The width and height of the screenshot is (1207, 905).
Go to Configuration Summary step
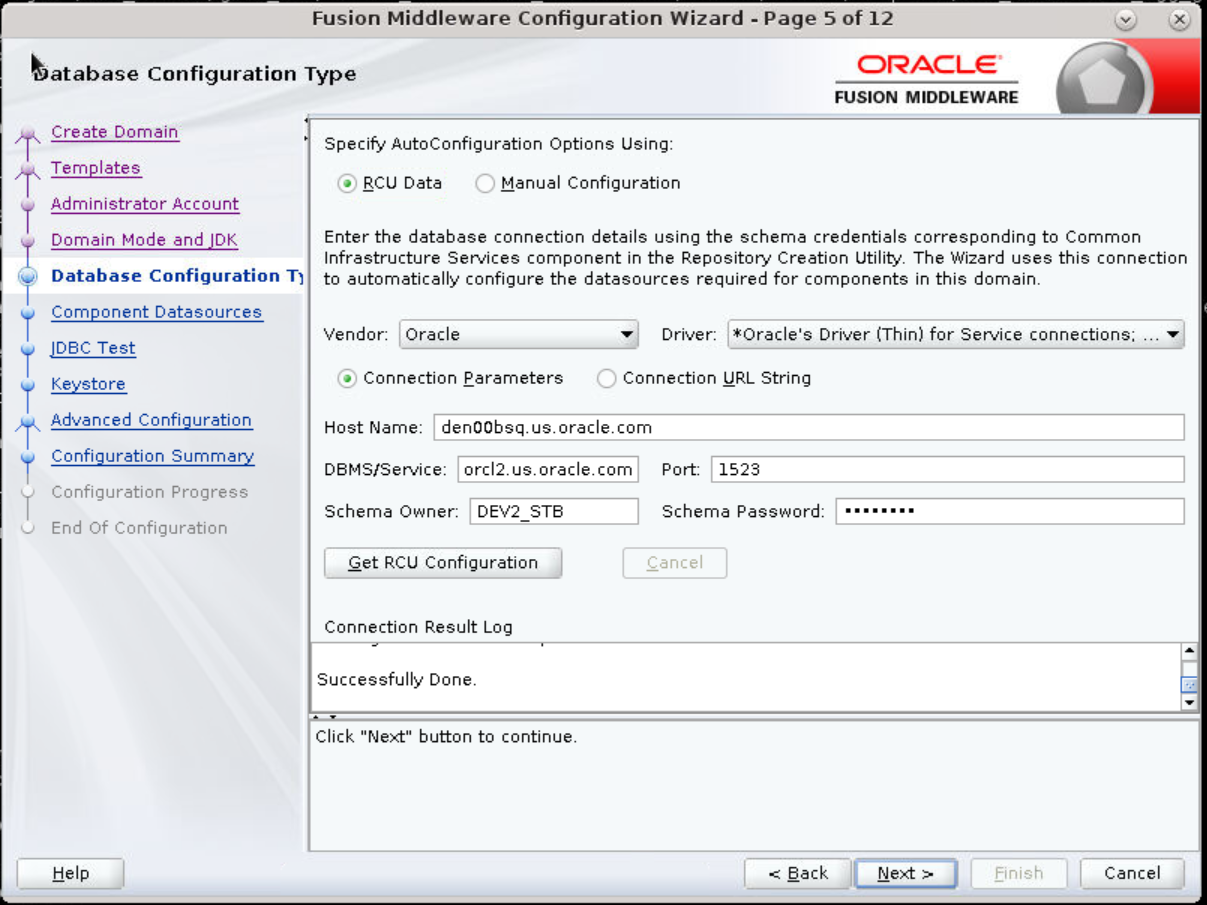(x=153, y=456)
